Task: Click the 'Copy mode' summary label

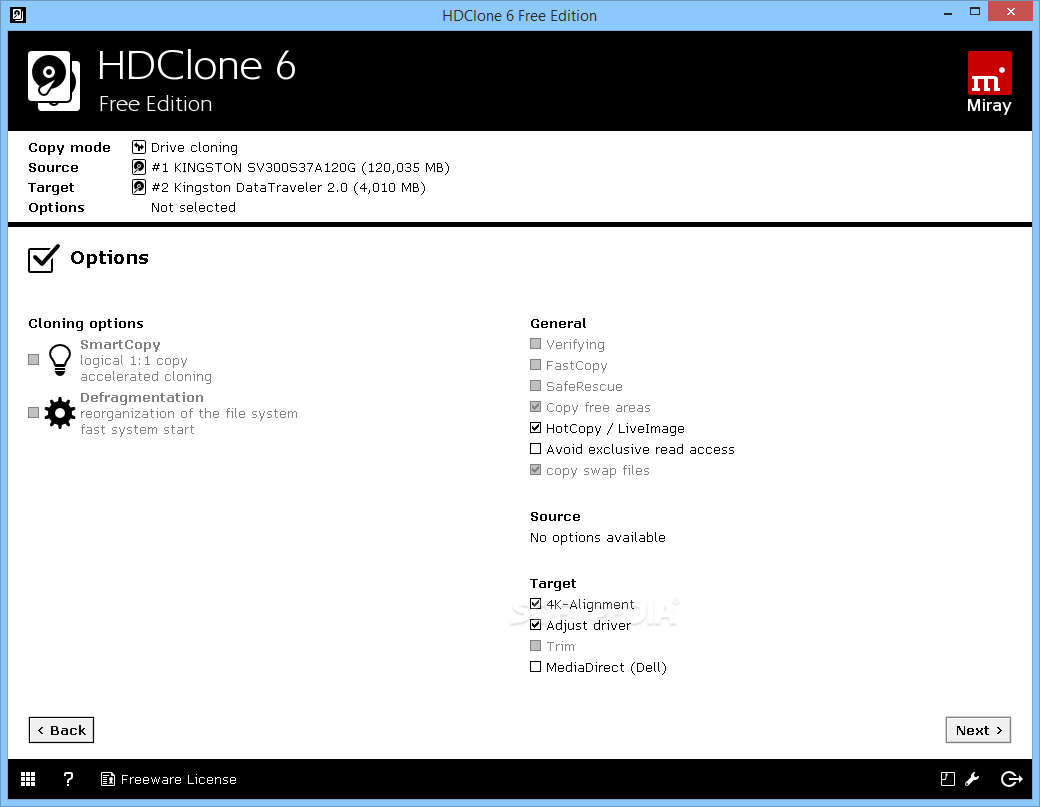Action: (69, 147)
